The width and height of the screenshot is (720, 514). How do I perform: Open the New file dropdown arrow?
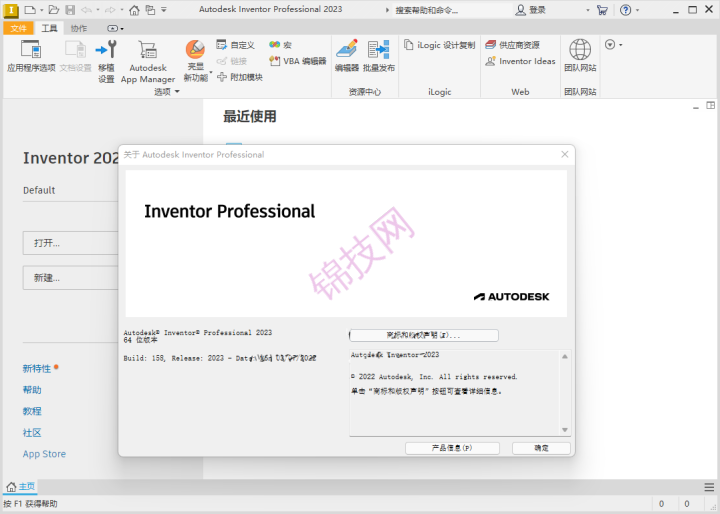coord(41,10)
